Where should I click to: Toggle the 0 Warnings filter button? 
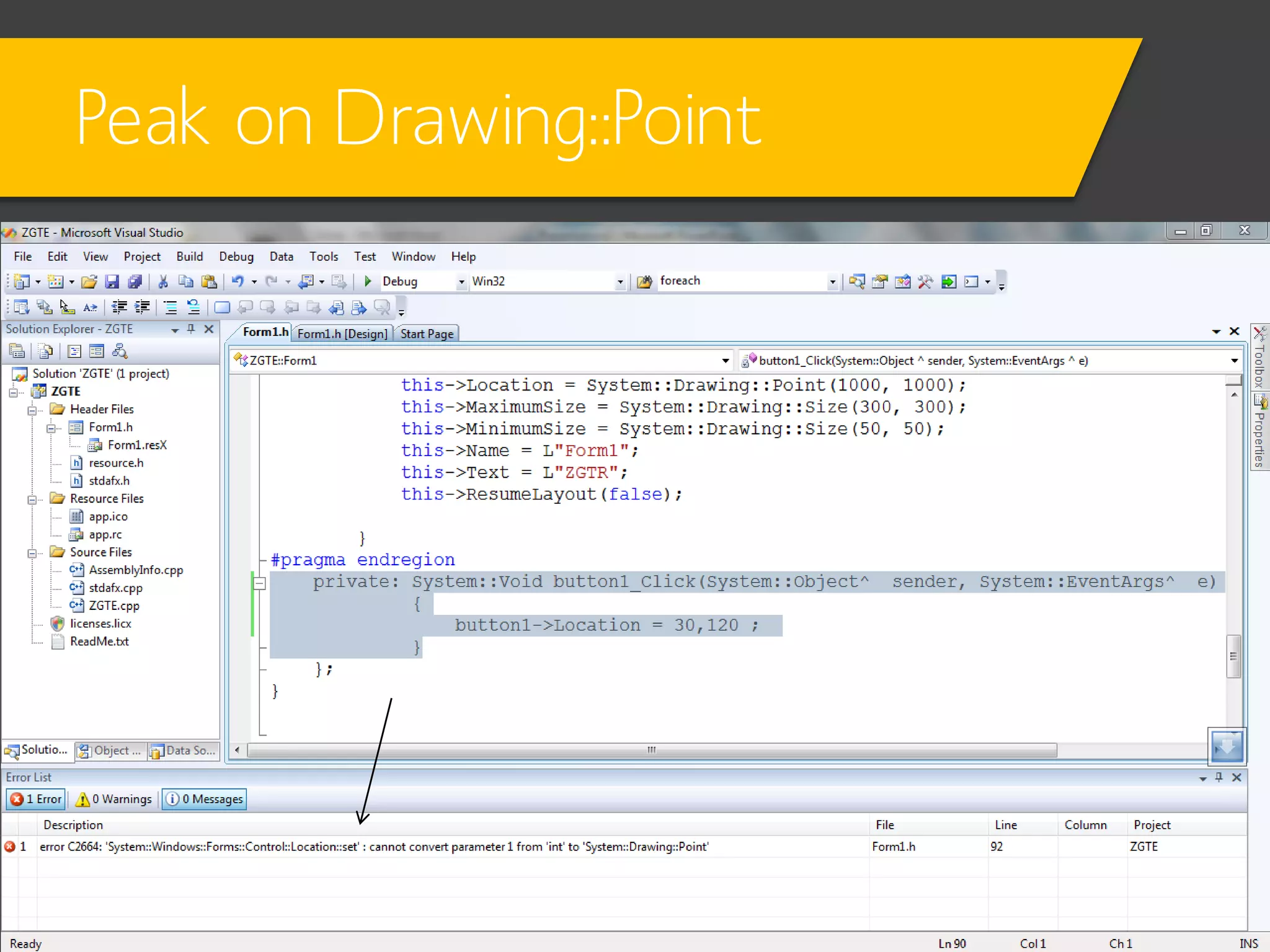point(113,799)
